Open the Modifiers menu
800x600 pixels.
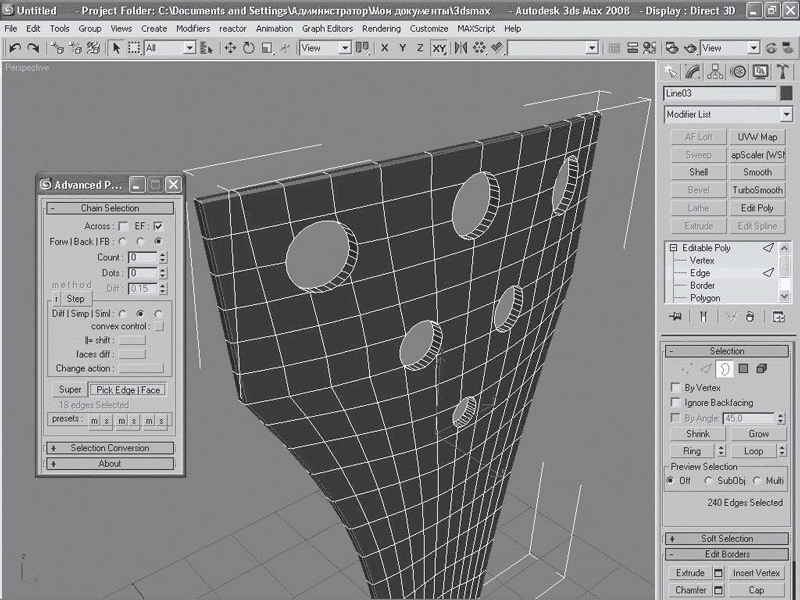pos(193,29)
